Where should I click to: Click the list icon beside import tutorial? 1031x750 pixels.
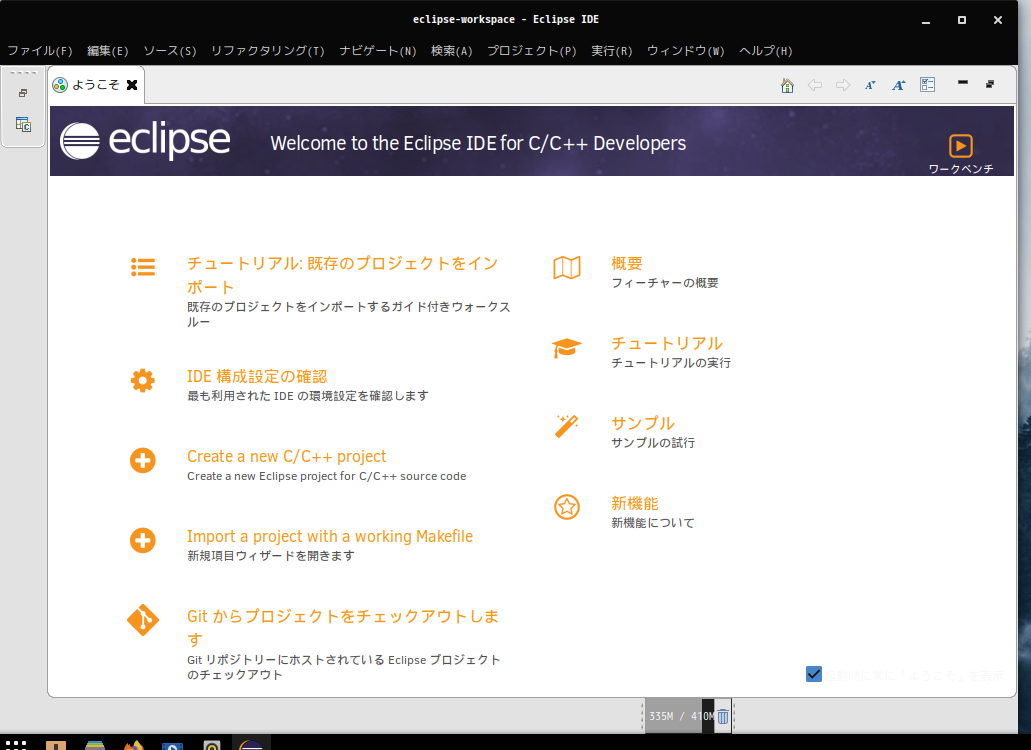[x=143, y=267]
